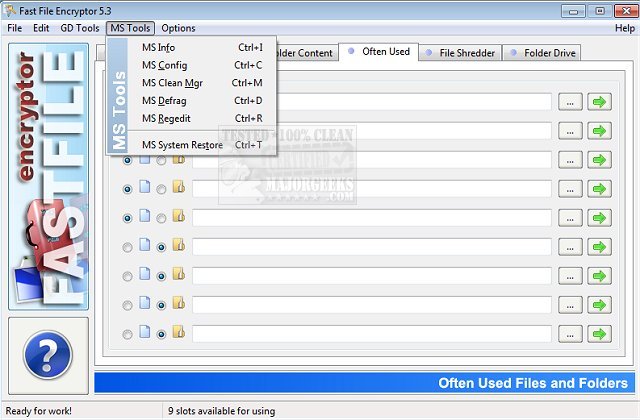The image size is (640, 420).
Task: Click the 'Ready for work!' status text
Action: coord(38,411)
